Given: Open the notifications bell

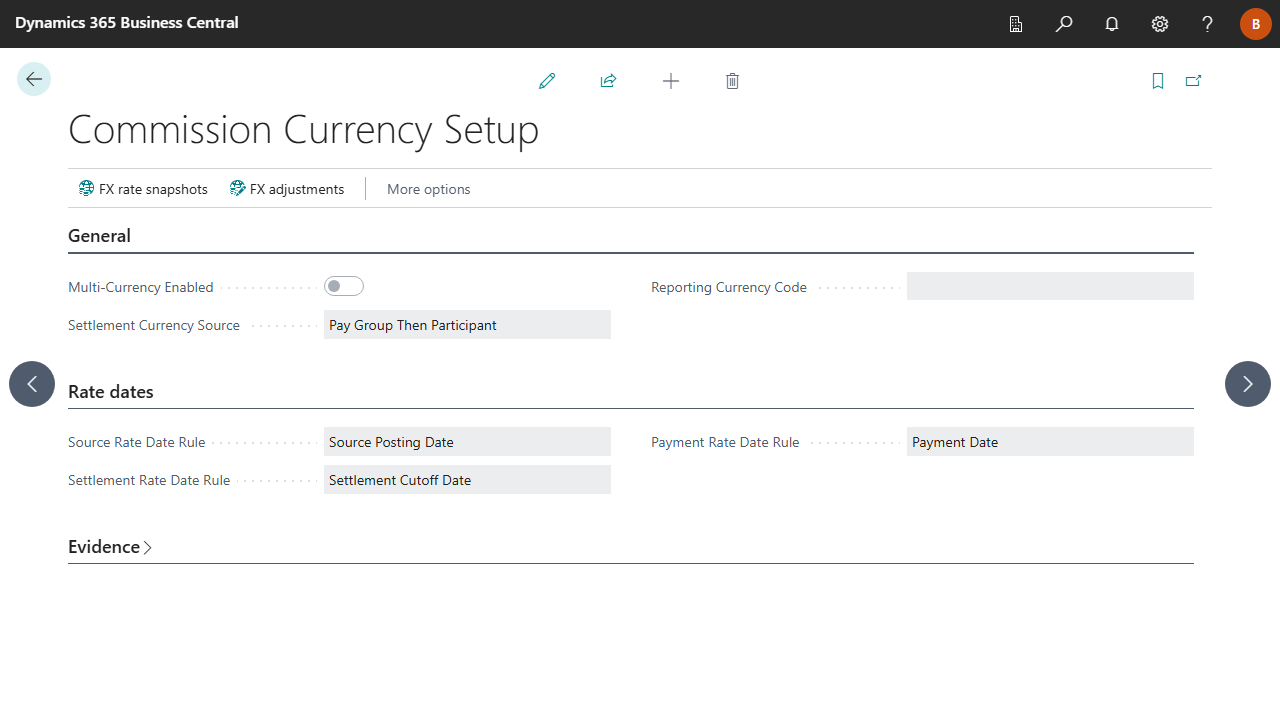Looking at the screenshot, I should [1112, 24].
